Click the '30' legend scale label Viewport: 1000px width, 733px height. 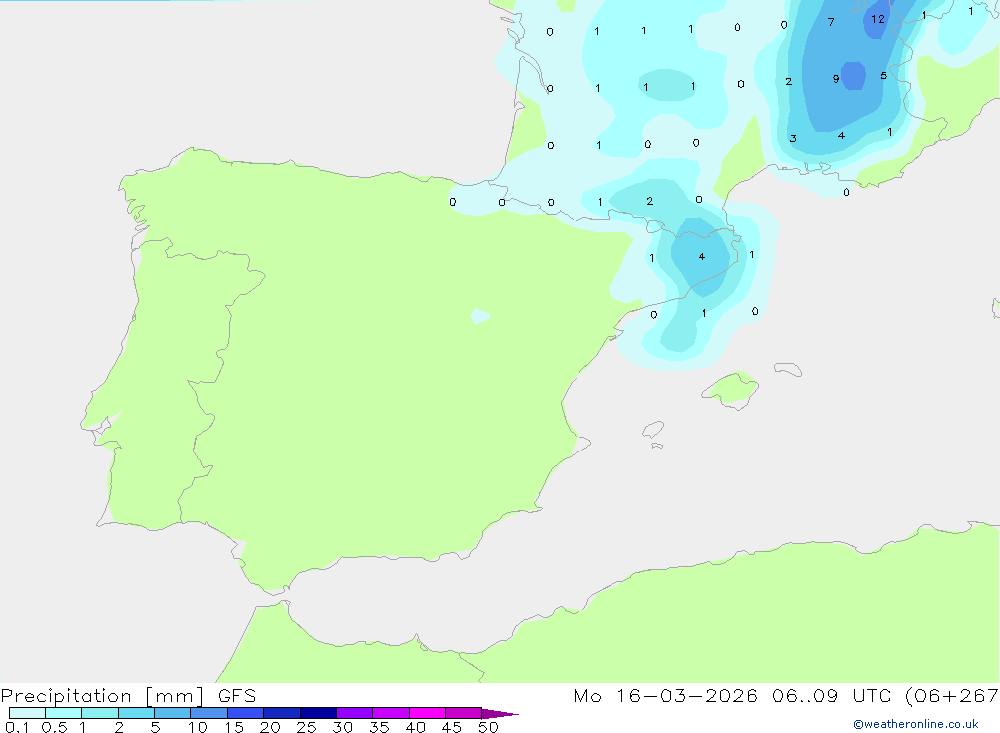(342, 727)
